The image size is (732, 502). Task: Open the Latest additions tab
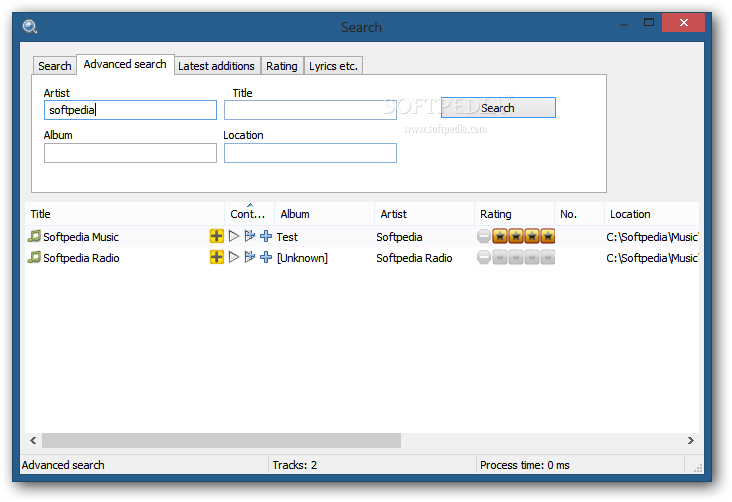216,66
